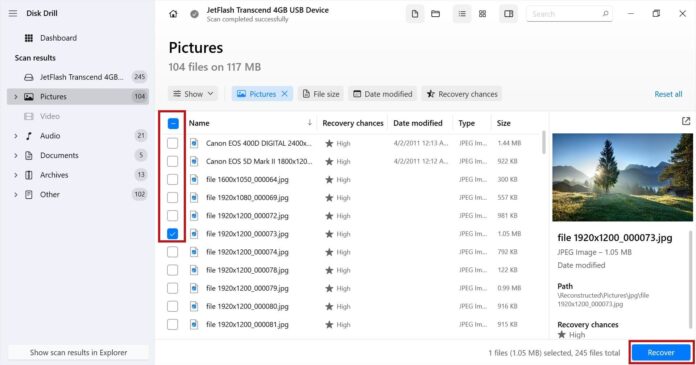The image size is (696, 365).
Task: Switch to the file view icon in toolbar
Action: [415, 14]
